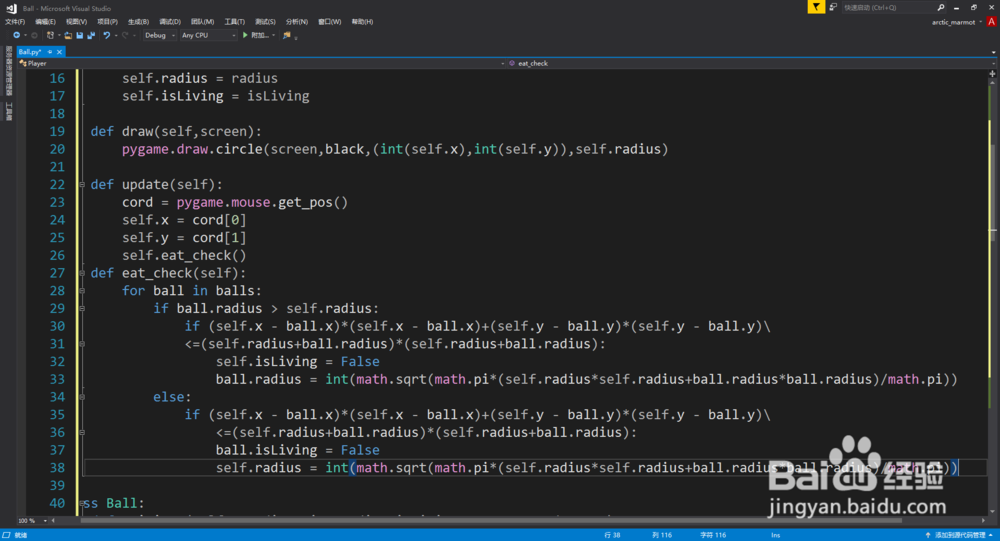
Task: Click the feedback icon beside quick launch
Action: tap(833, 7)
